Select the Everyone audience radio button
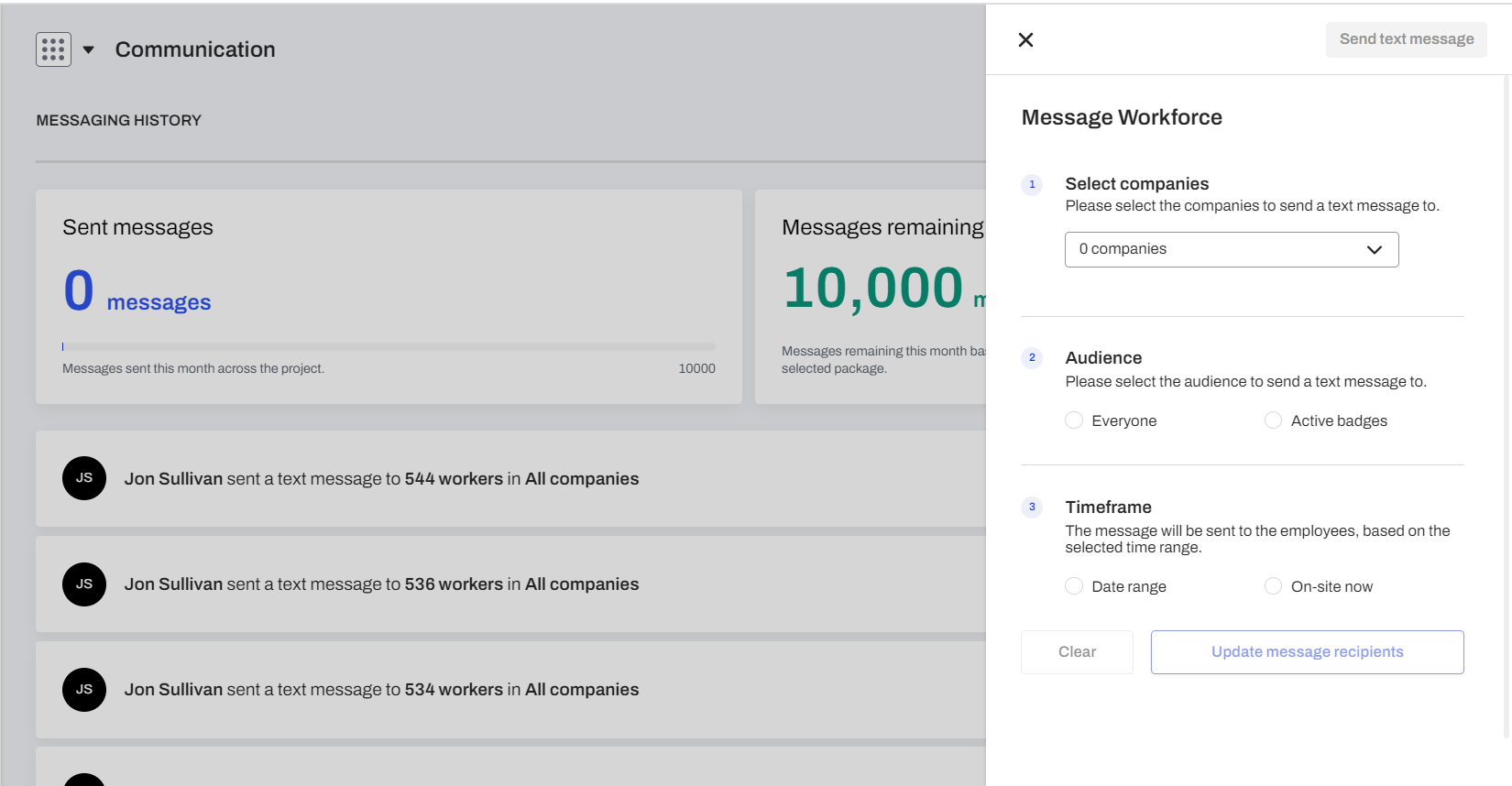1512x786 pixels. tap(1074, 420)
